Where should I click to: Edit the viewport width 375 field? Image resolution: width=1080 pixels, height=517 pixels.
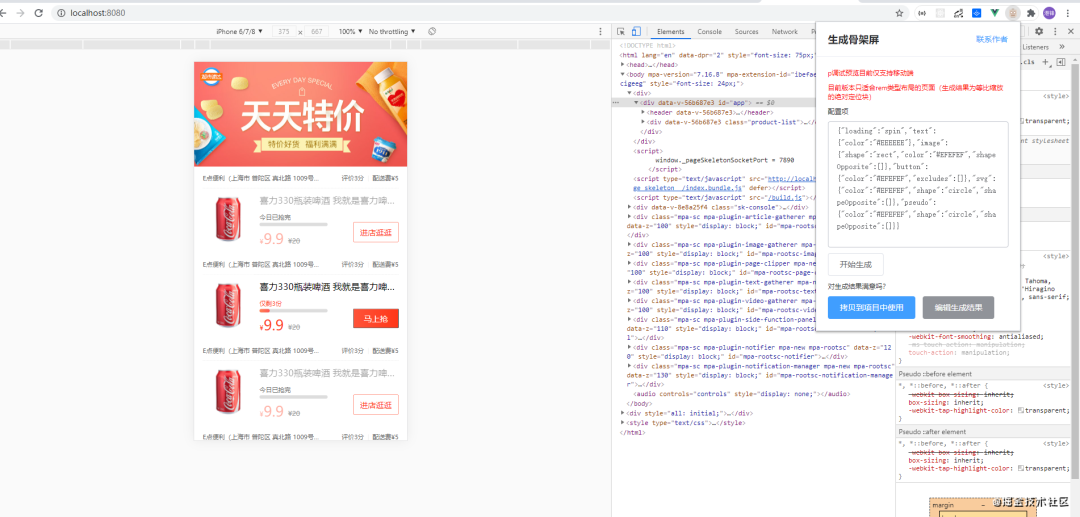pyautogui.click(x=284, y=32)
